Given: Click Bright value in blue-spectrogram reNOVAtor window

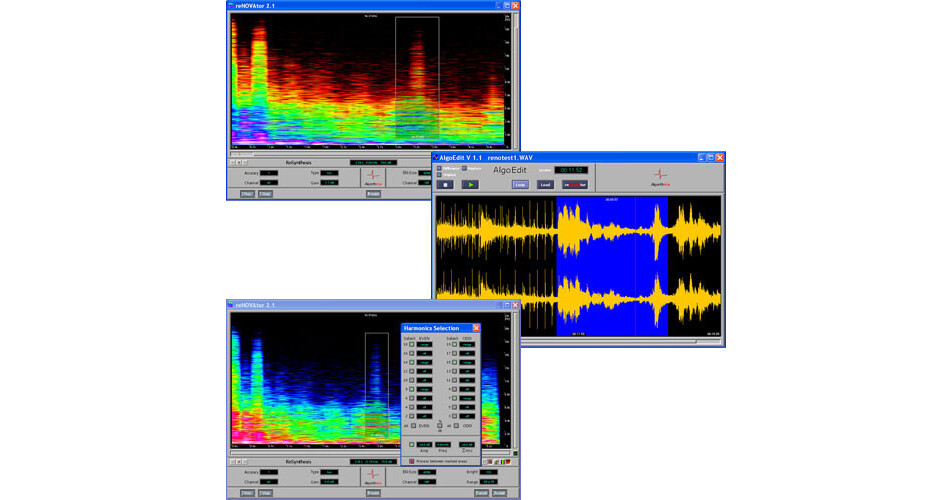Looking at the screenshot, I should click(x=488, y=472).
